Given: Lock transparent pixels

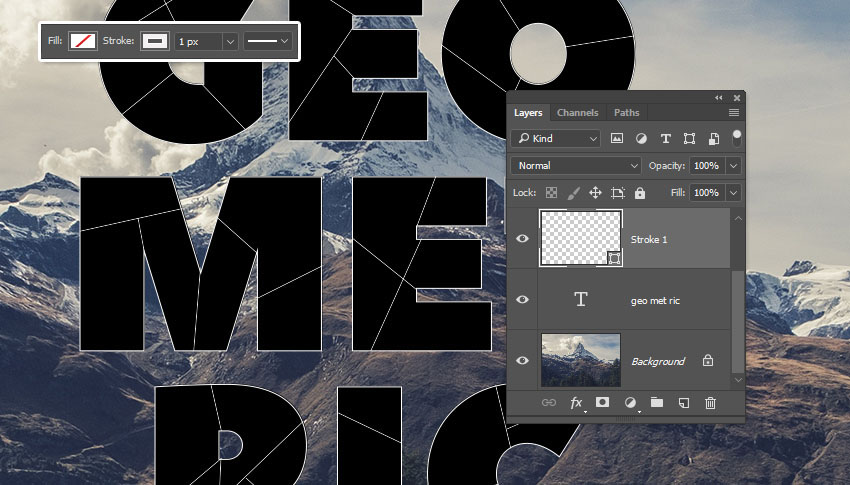Looking at the screenshot, I should (551, 192).
